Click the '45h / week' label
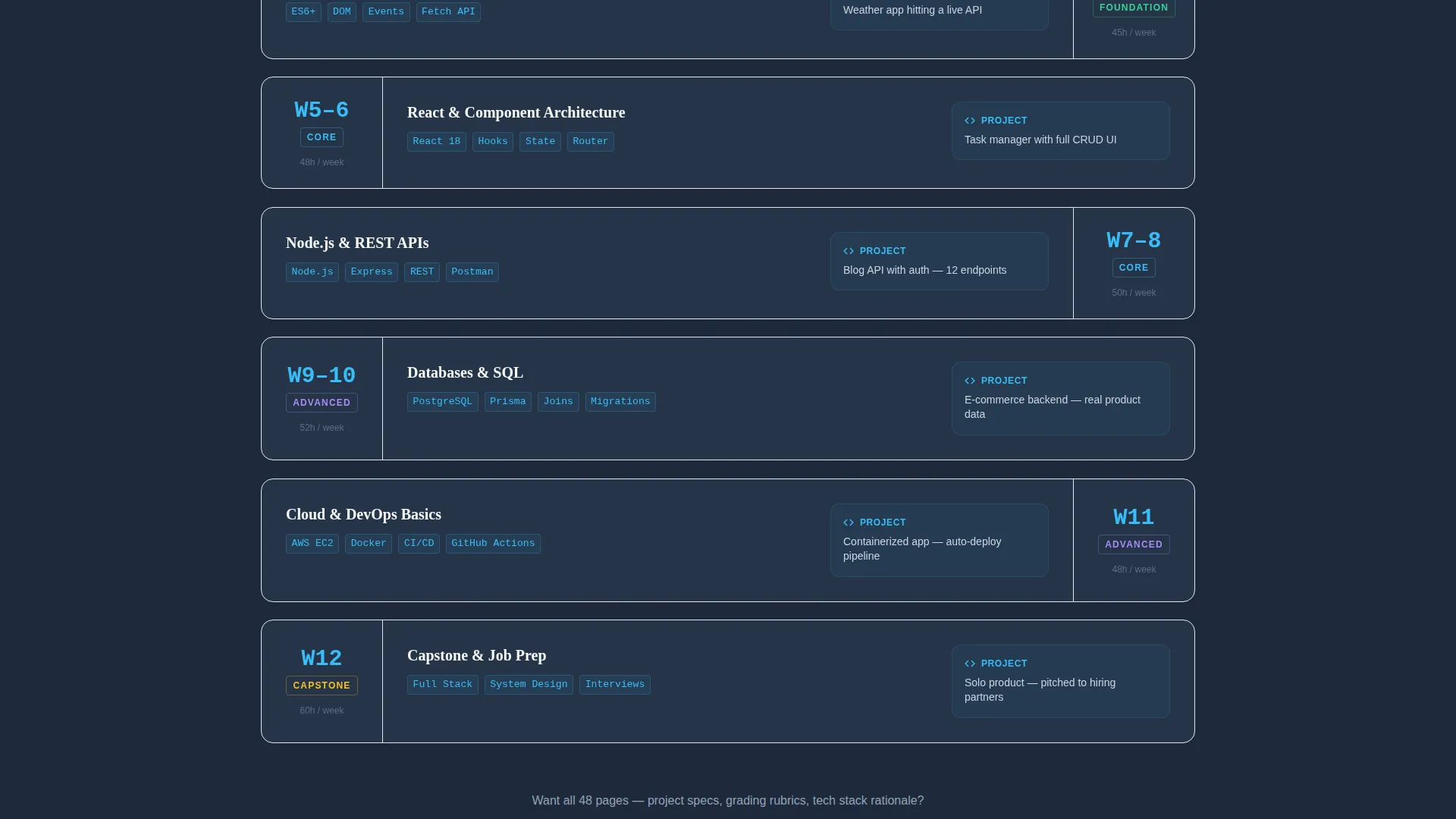Viewport: 1456px width, 819px height. click(1134, 33)
